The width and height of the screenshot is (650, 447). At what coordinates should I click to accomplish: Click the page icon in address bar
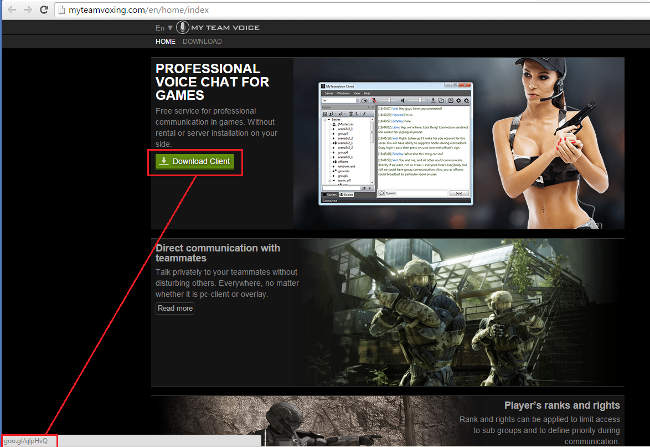click(61, 10)
